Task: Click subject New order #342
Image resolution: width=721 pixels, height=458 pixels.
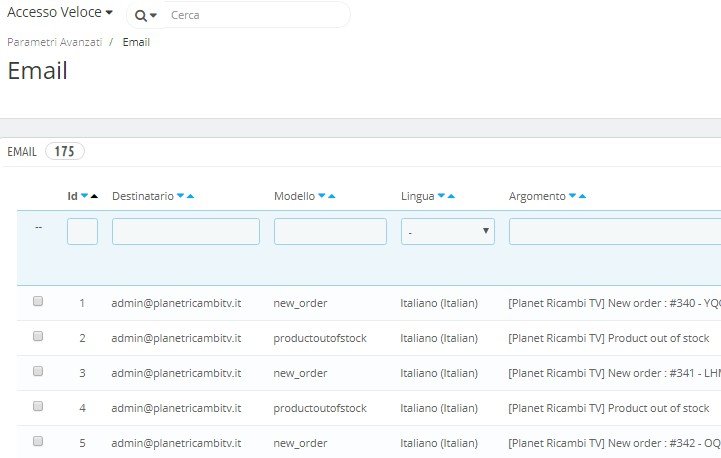Action: coord(614,443)
